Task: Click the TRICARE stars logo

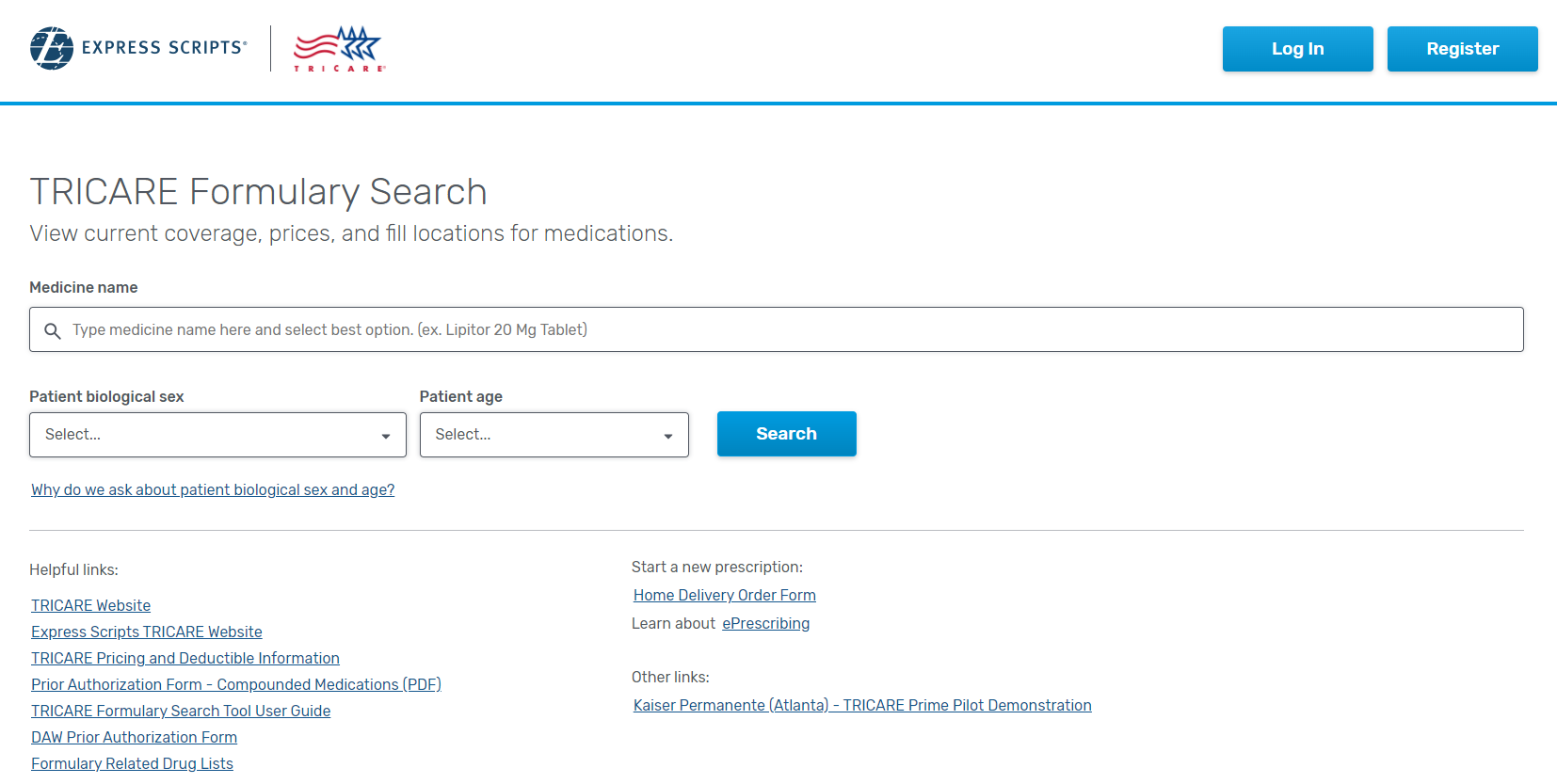Action: pyautogui.click(x=339, y=49)
